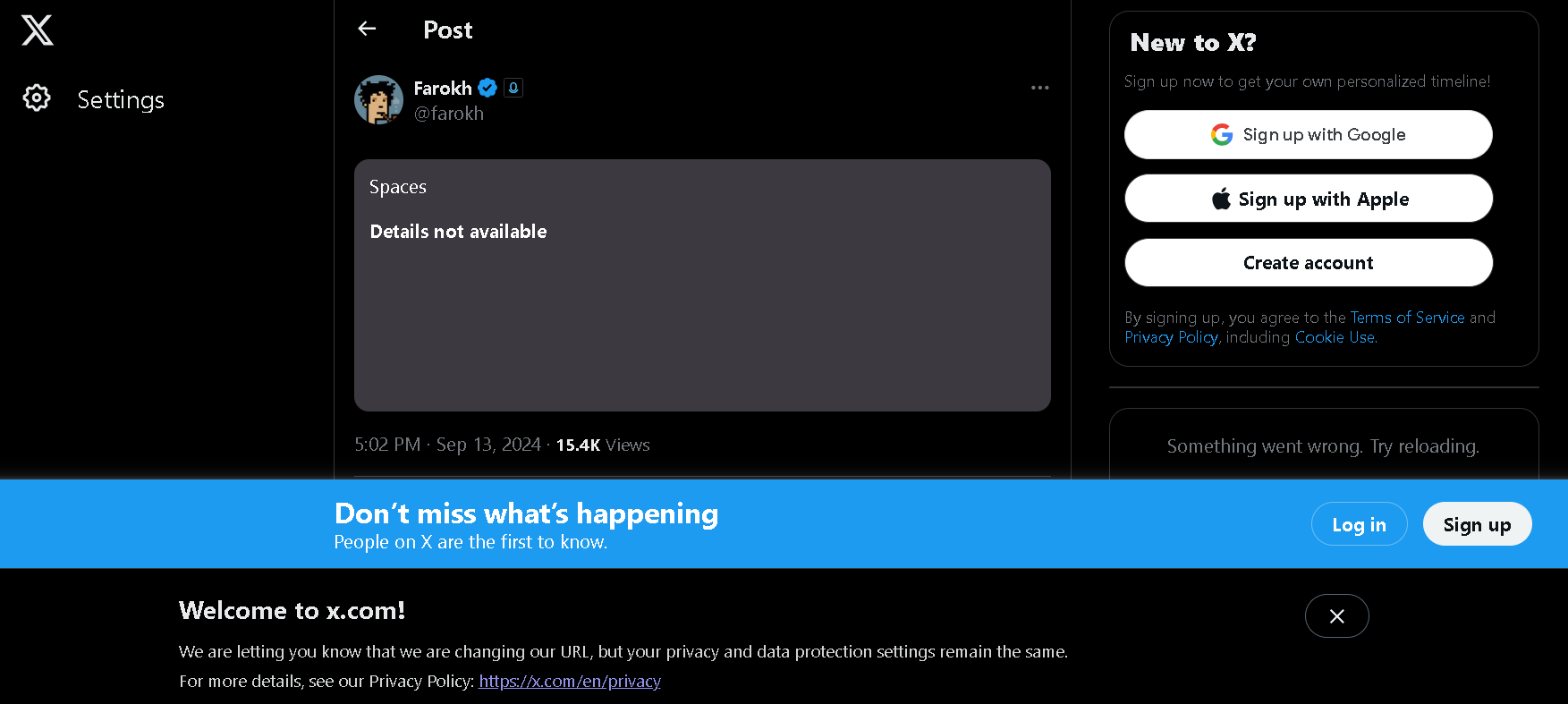Open the post options with the three-dot icon

click(1039, 88)
